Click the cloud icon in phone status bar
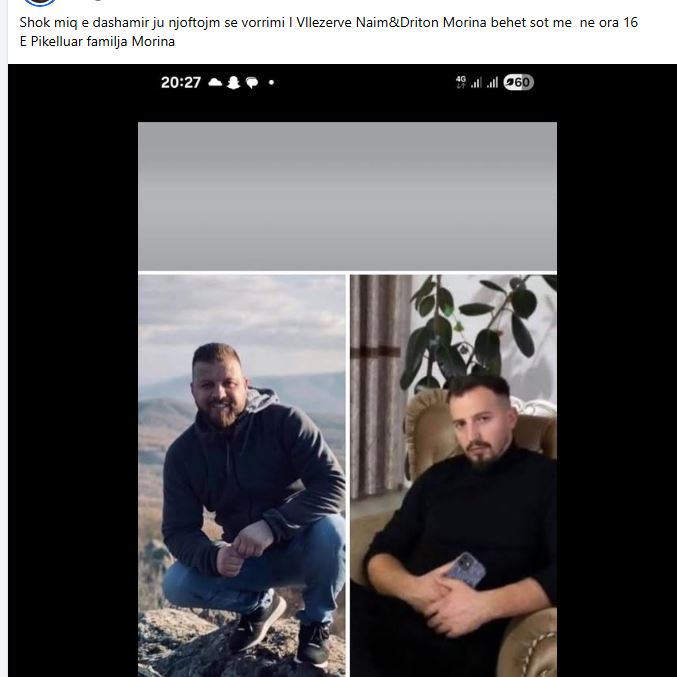677x677 pixels. pos(215,82)
